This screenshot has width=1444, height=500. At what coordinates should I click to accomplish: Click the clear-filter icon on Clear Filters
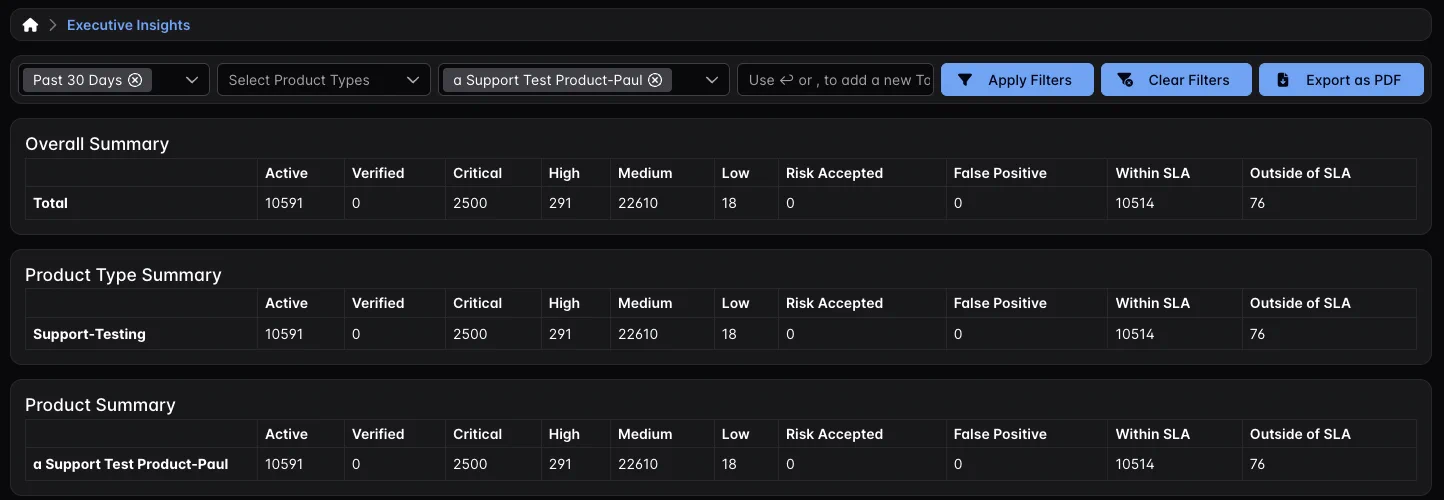[1125, 80]
